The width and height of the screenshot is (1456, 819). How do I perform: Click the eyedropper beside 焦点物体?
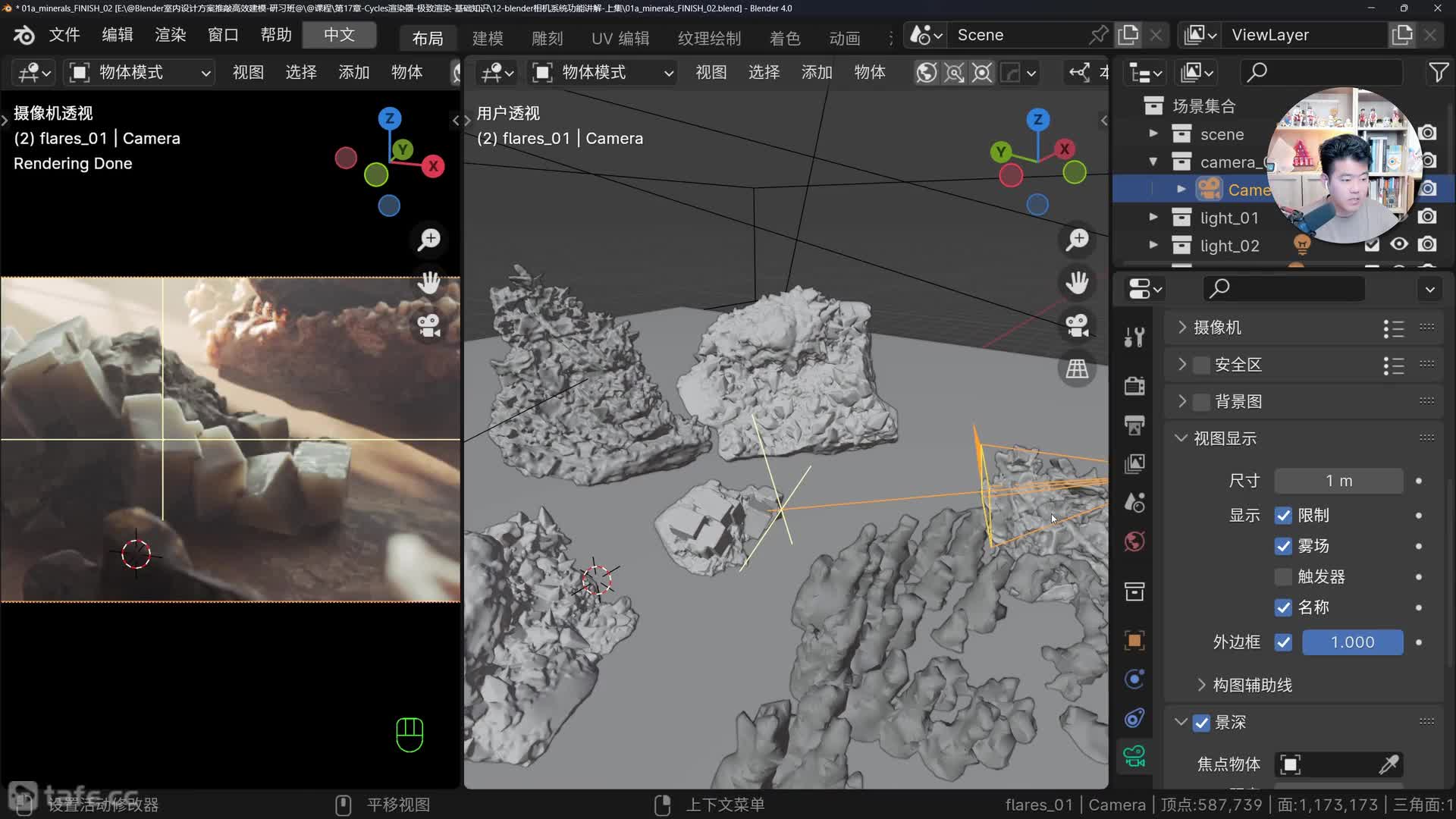[1390, 764]
